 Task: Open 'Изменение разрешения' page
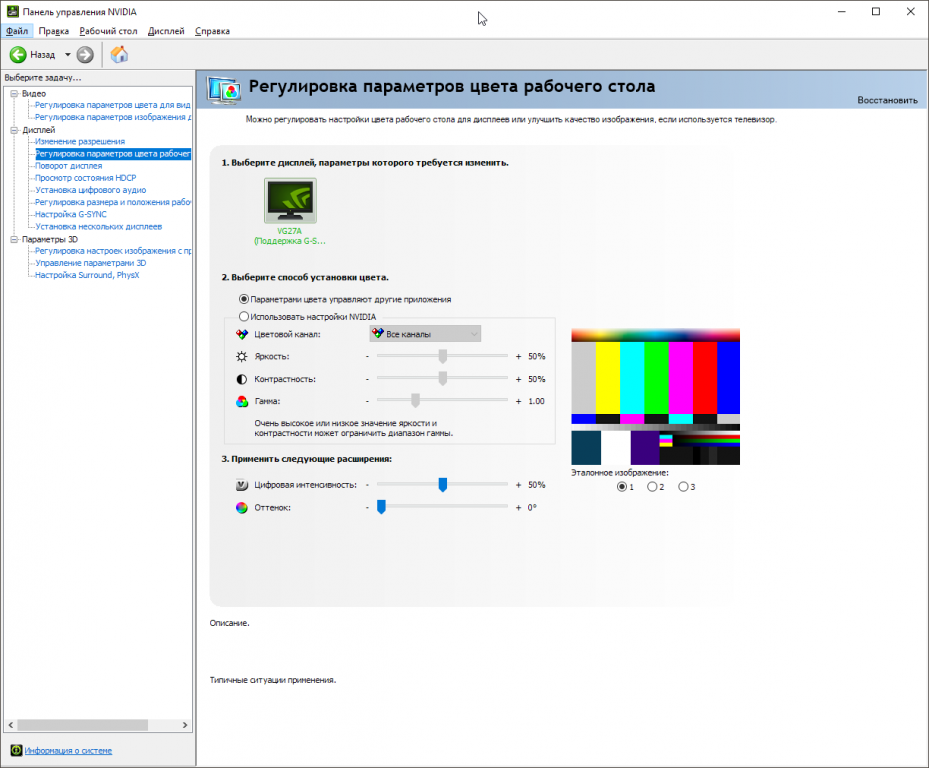(80, 141)
